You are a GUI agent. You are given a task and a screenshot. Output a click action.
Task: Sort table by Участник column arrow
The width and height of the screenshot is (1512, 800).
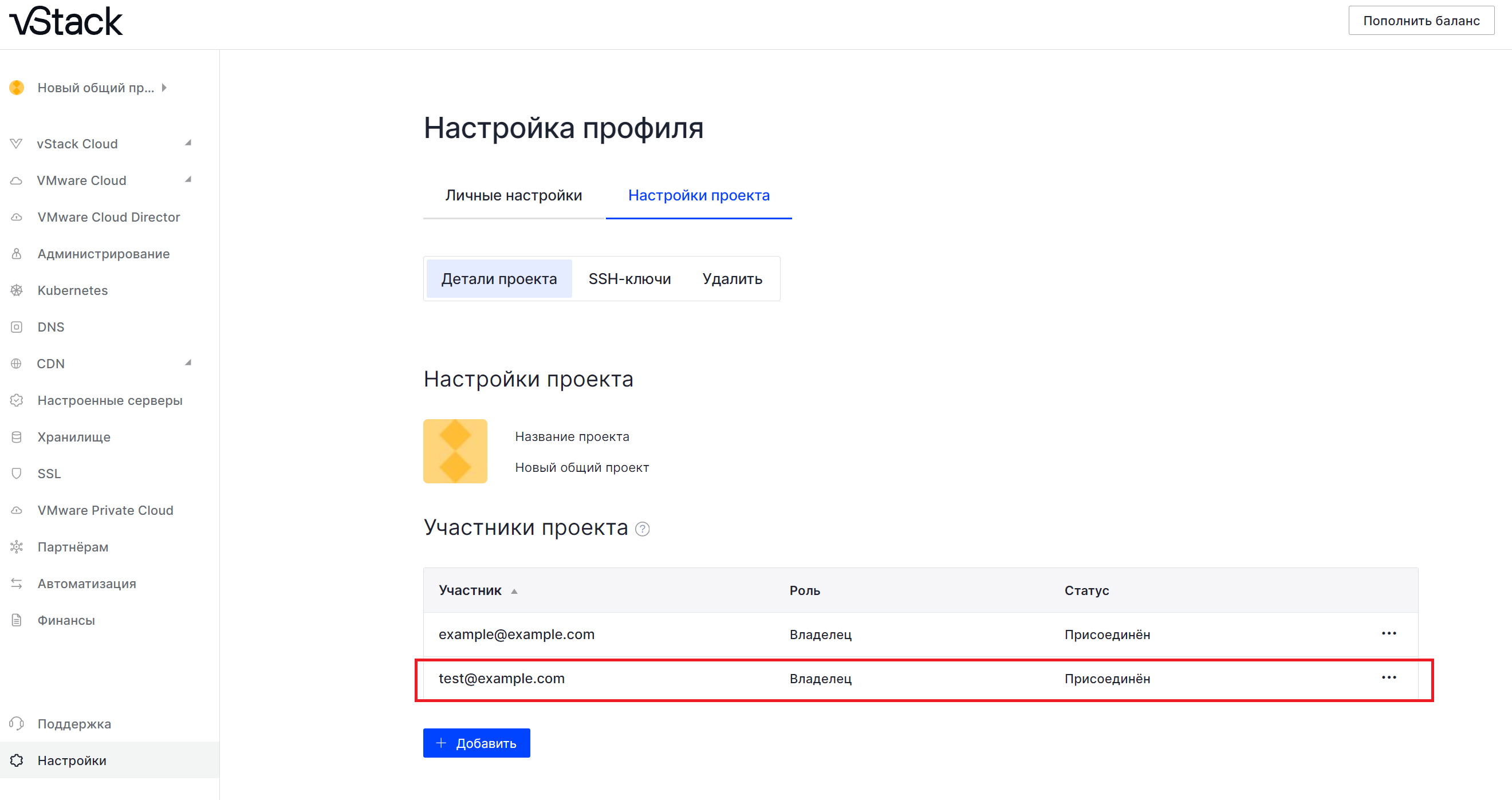[x=514, y=591]
